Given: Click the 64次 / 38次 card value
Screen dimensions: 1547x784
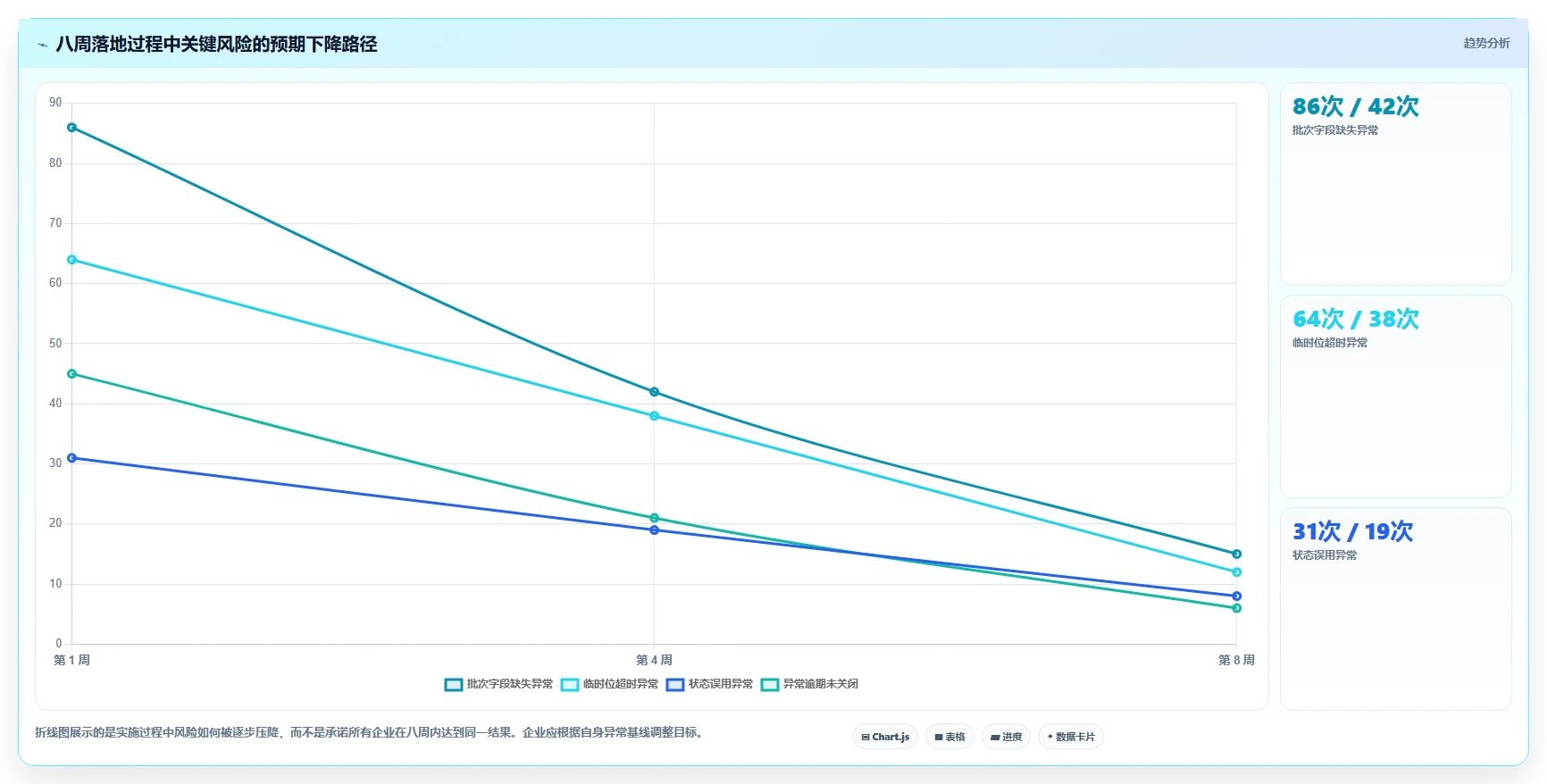Looking at the screenshot, I should [1355, 320].
